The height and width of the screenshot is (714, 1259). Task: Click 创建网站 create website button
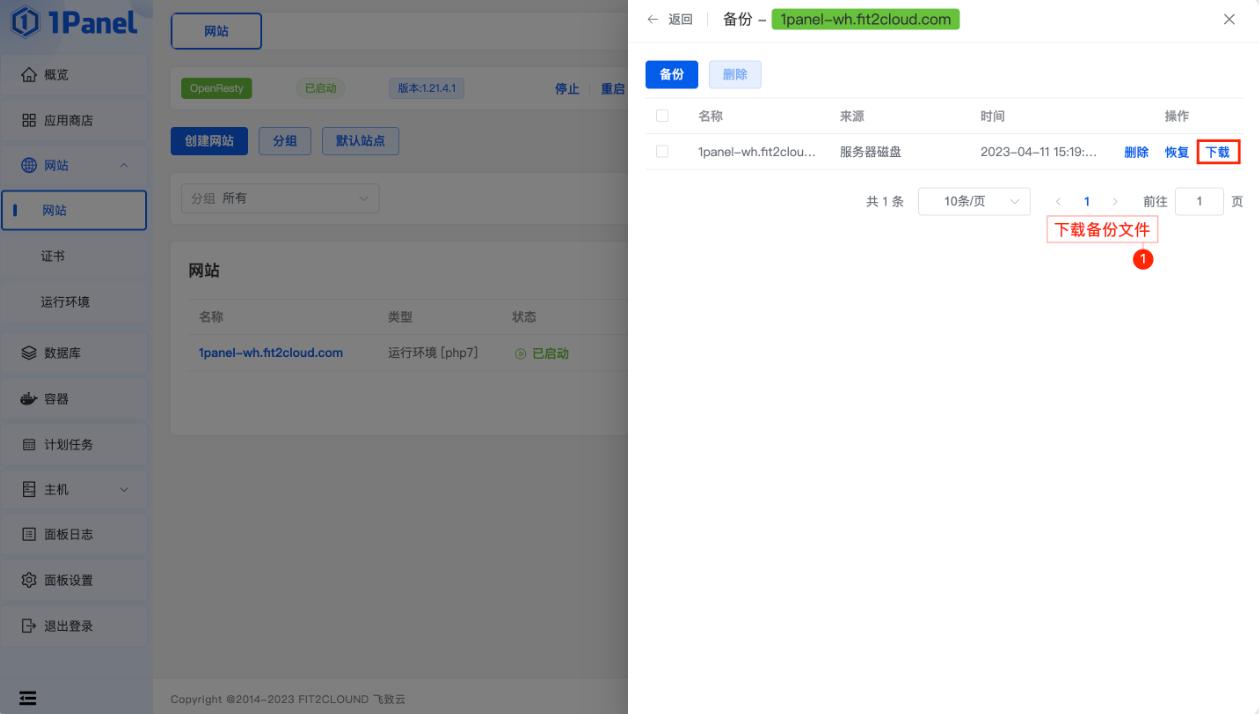[x=209, y=141]
